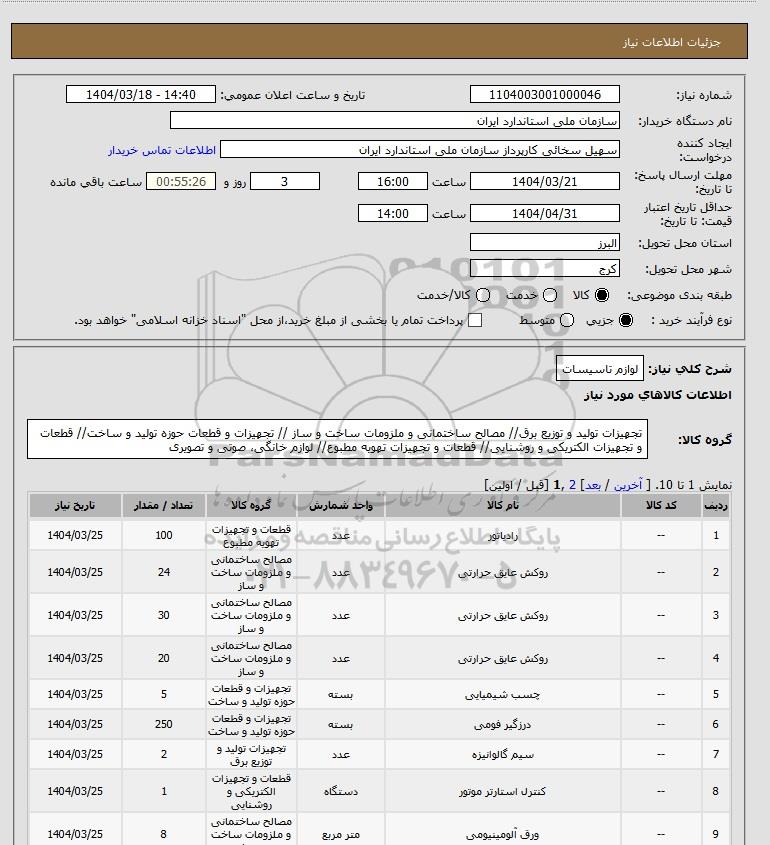Click the delivery province field البرز
770x845 pixels.
point(545,243)
